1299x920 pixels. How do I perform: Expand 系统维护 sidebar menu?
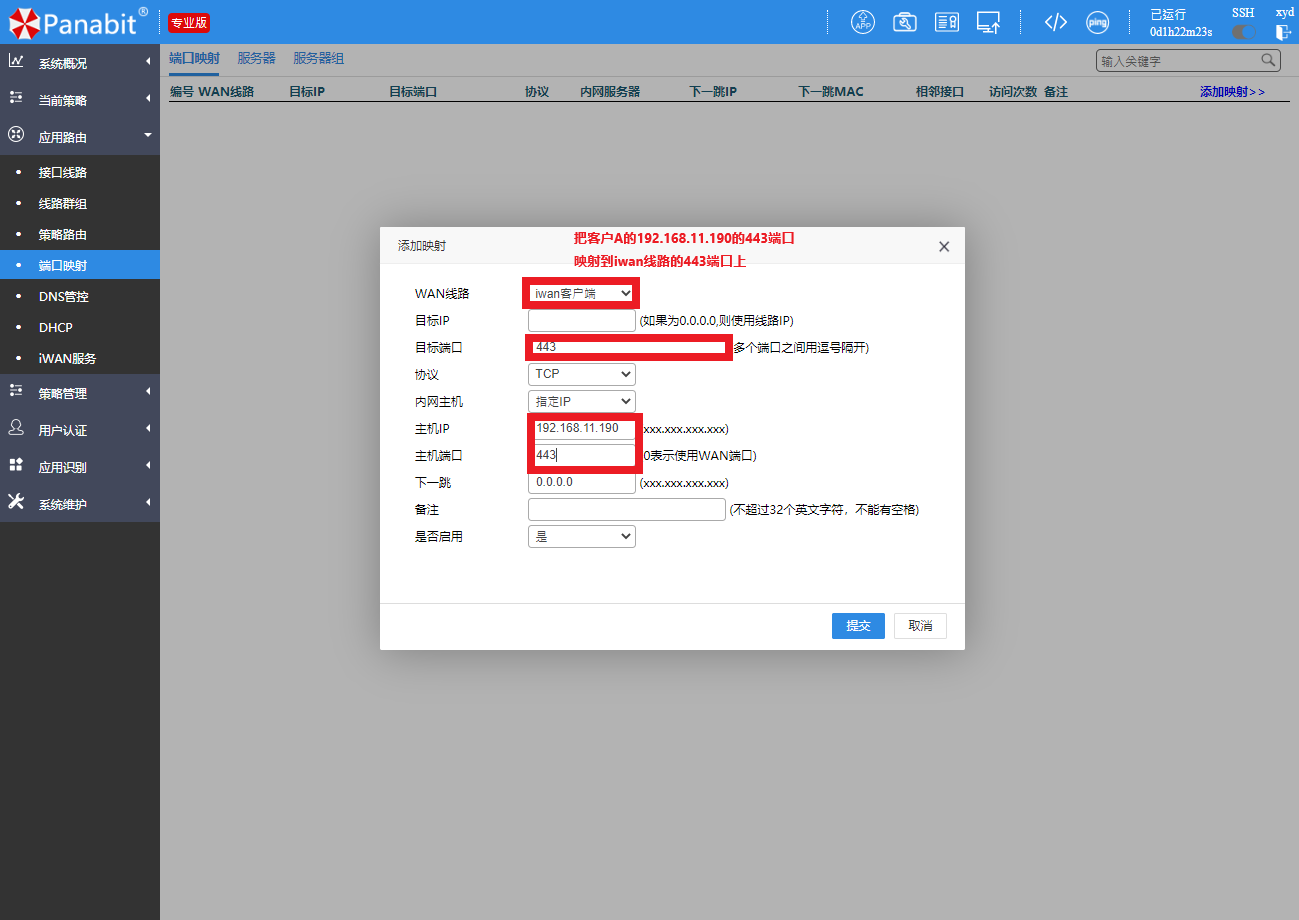(x=80, y=504)
